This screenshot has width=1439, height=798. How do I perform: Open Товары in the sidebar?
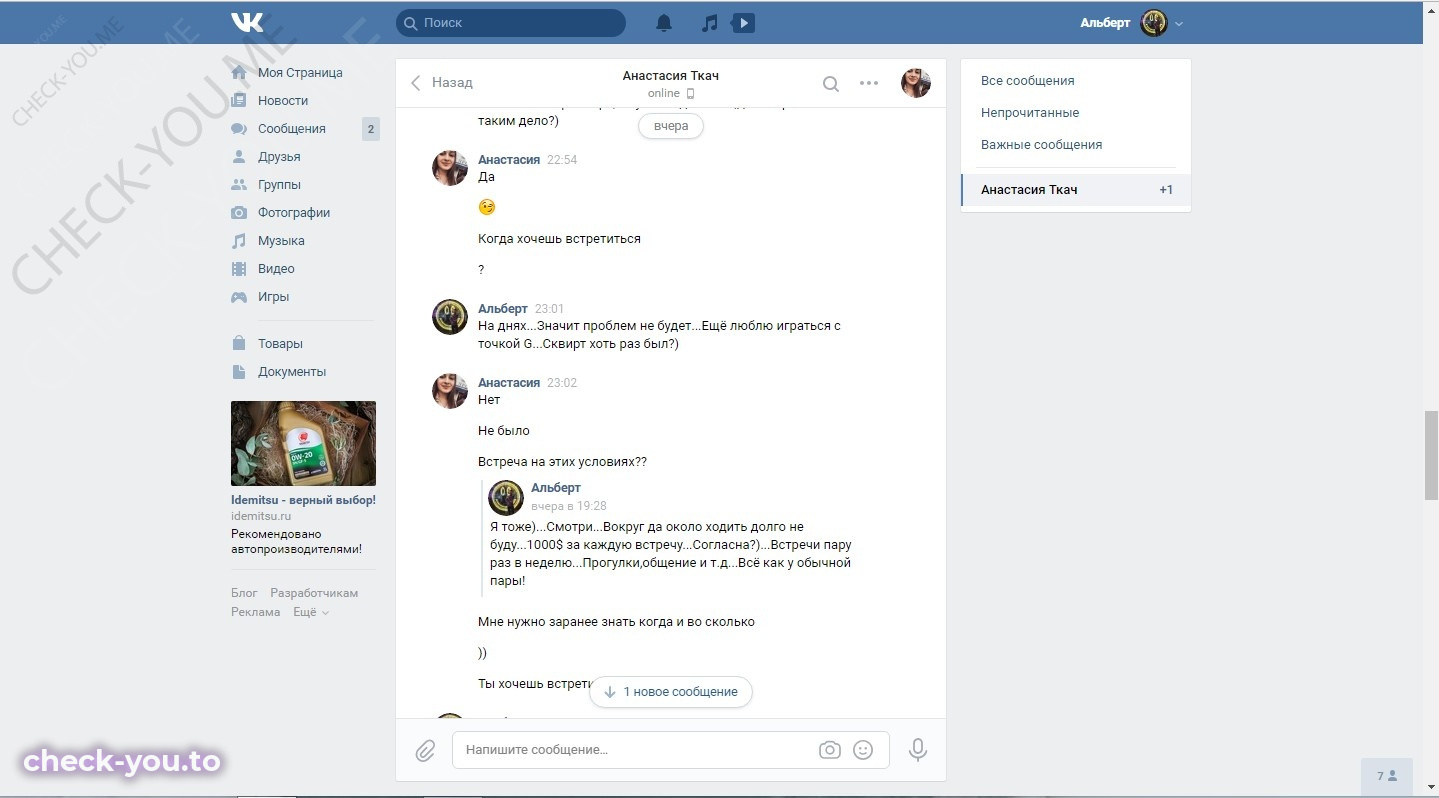pyautogui.click(x=280, y=344)
